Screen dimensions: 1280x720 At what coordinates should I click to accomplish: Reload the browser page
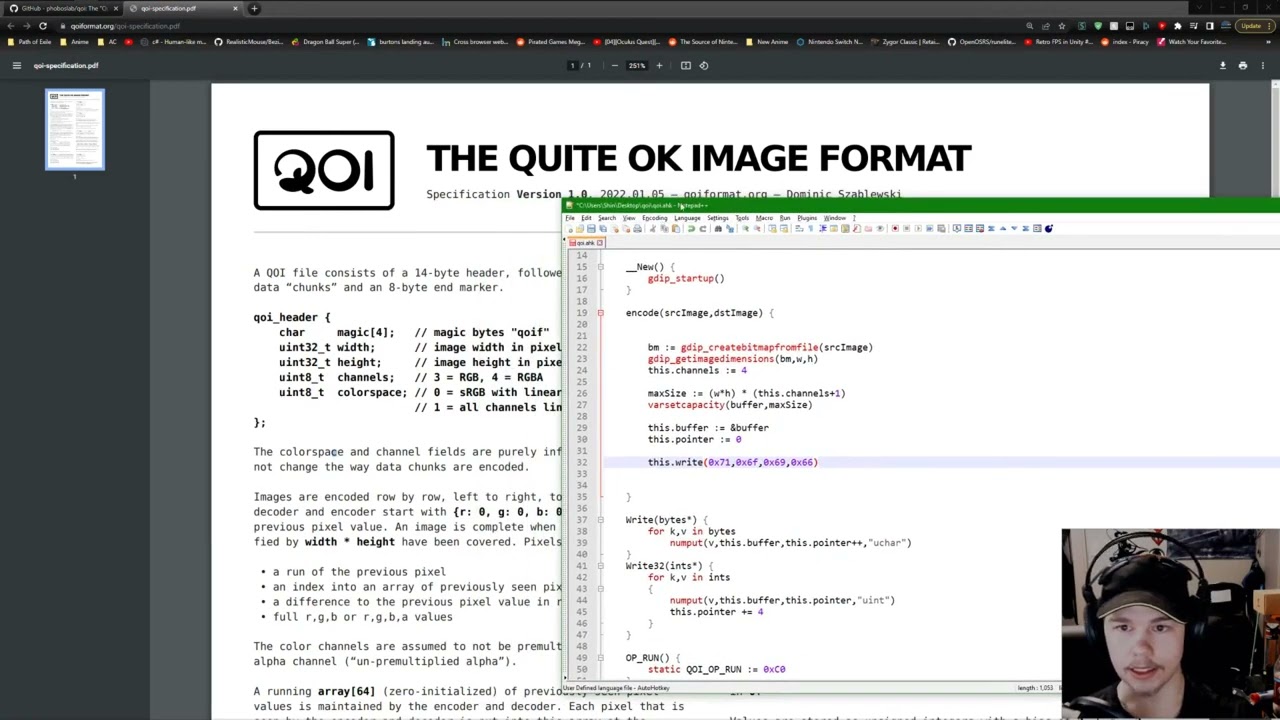pyautogui.click(x=42, y=25)
